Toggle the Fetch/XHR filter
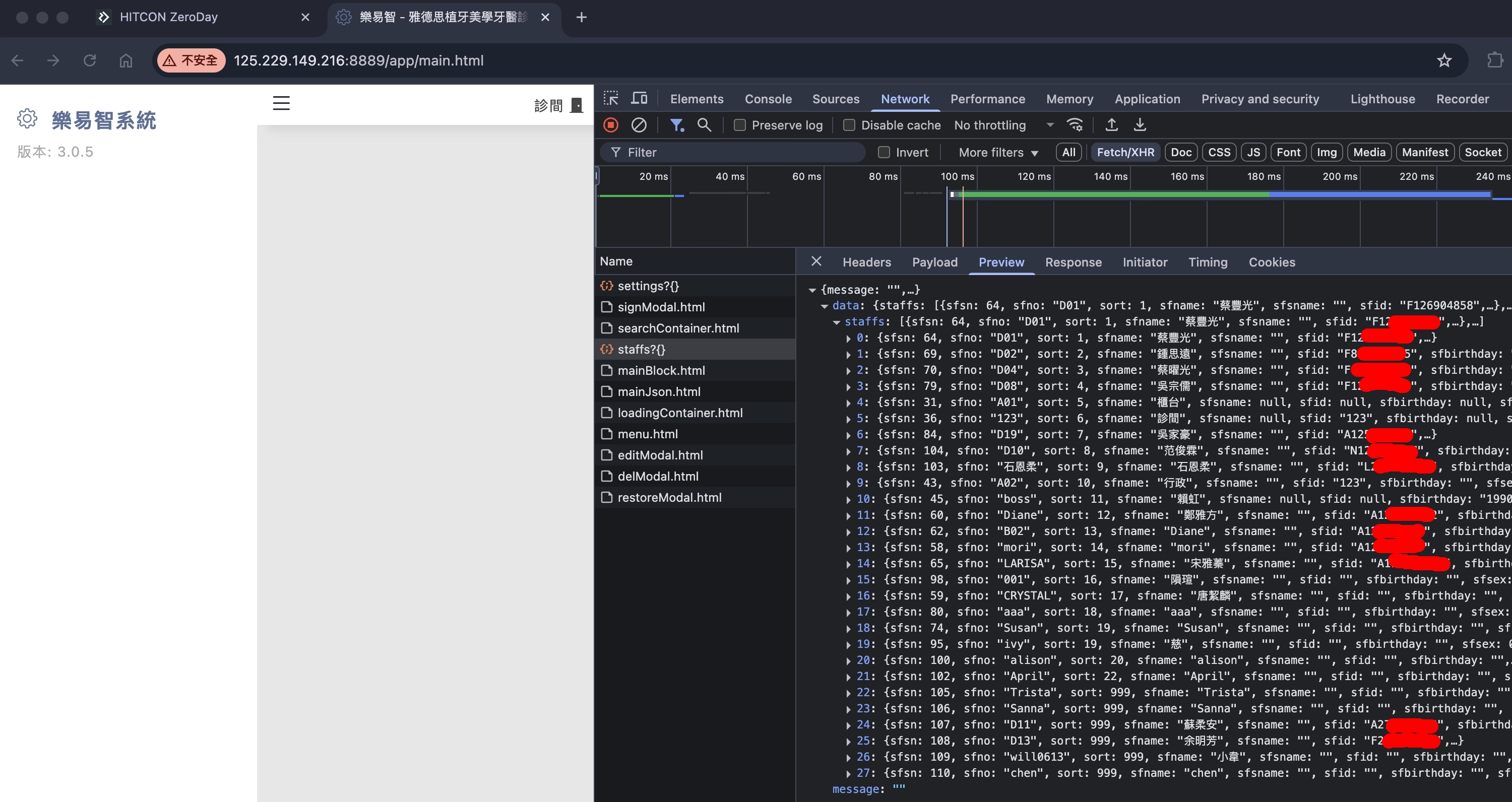 pyautogui.click(x=1125, y=153)
